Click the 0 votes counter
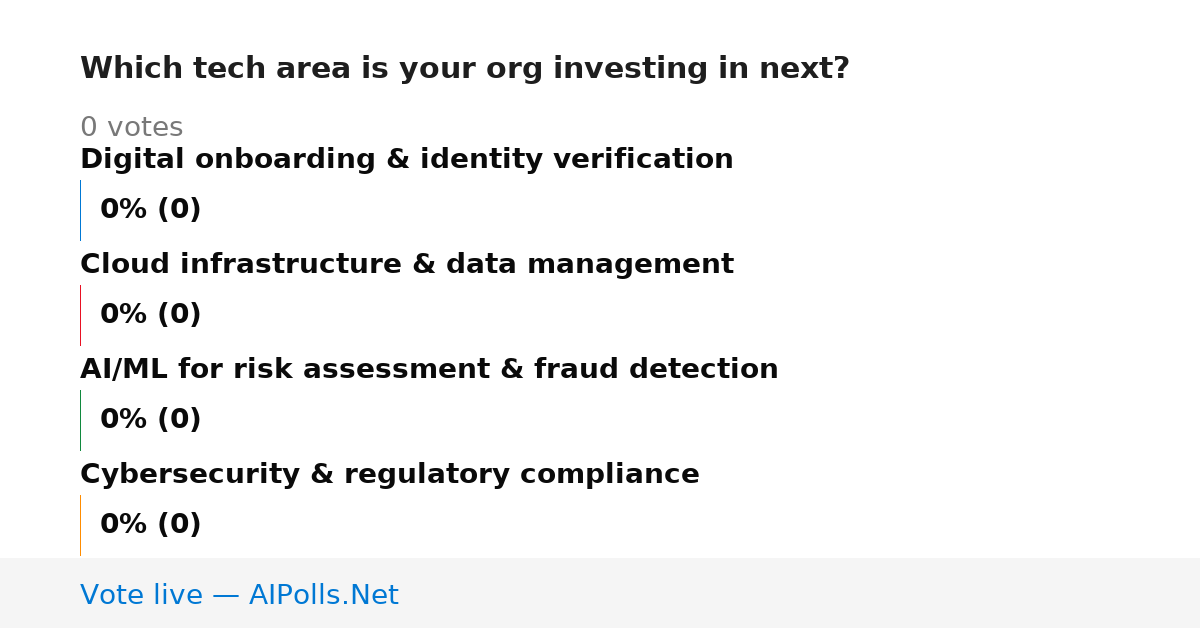 coord(131,128)
